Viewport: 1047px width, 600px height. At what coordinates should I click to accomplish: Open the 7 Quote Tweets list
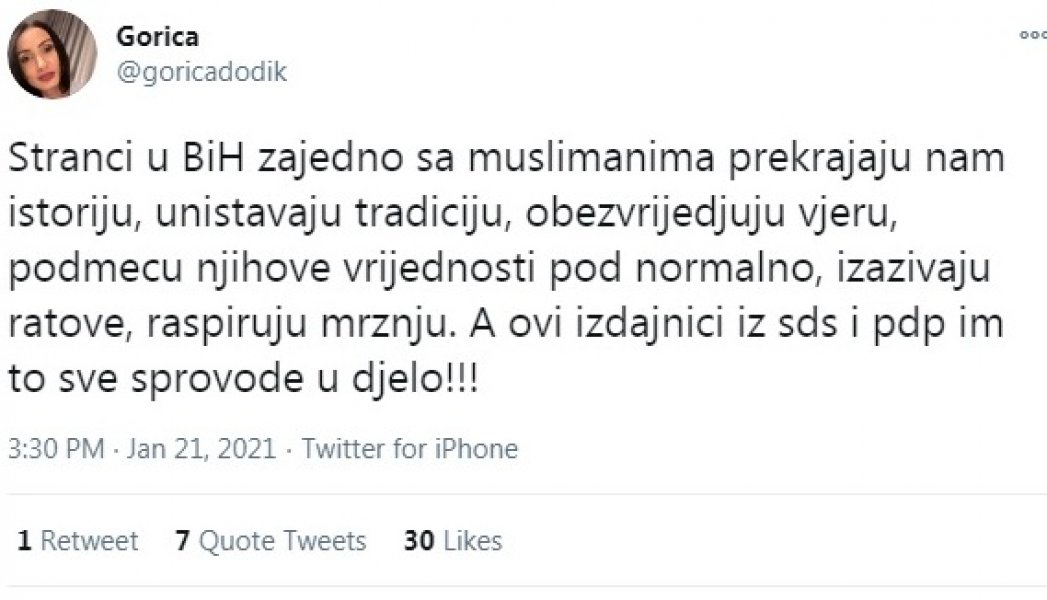click(x=270, y=540)
